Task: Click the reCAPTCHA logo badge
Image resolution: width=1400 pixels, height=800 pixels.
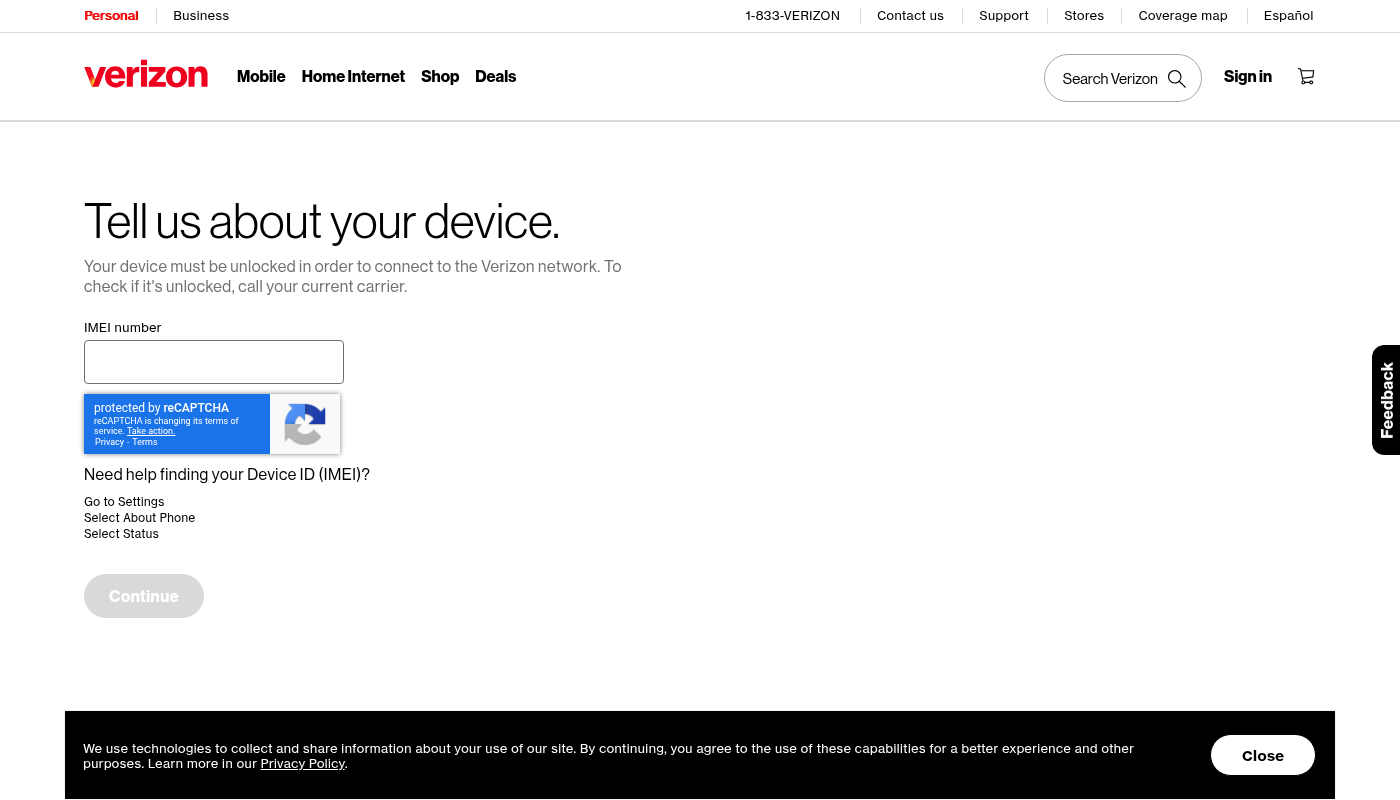Action: (305, 424)
